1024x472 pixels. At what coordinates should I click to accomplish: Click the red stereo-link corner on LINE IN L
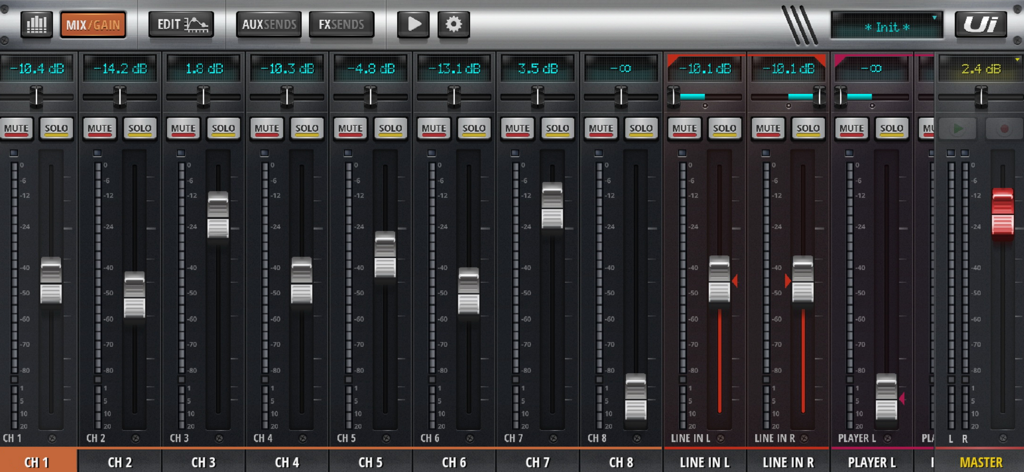click(x=673, y=59)
